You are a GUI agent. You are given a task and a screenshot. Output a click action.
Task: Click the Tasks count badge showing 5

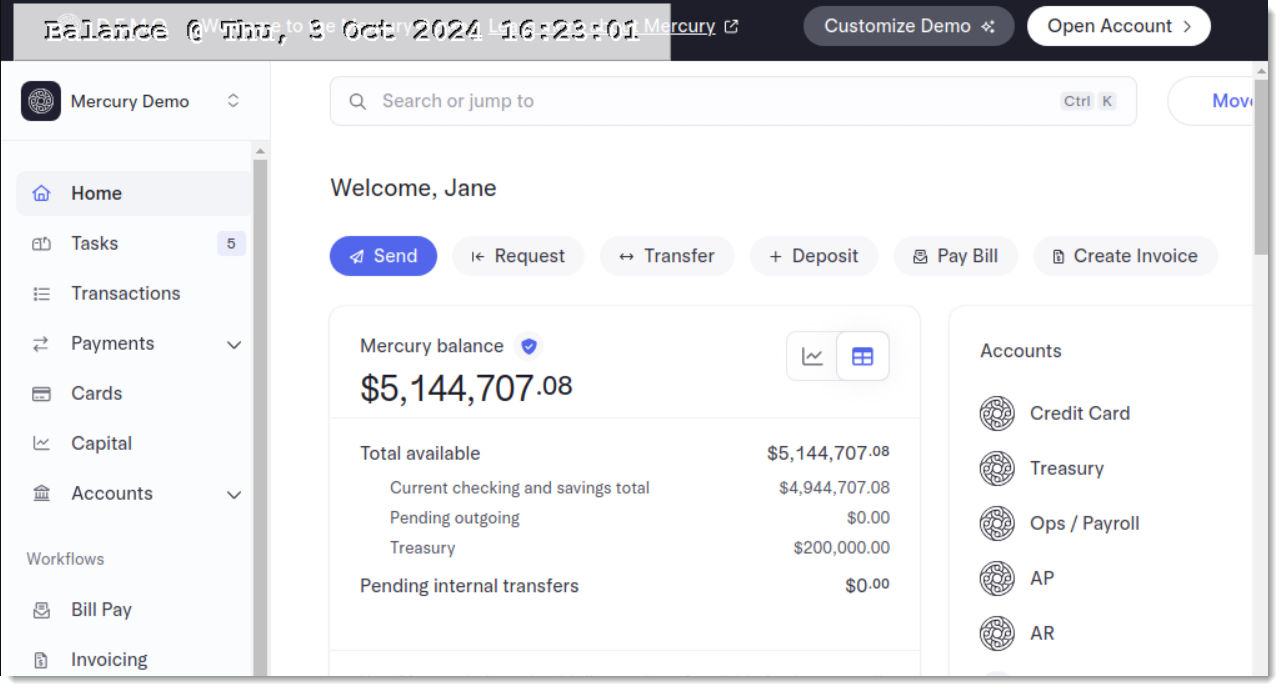coord(231,243)
